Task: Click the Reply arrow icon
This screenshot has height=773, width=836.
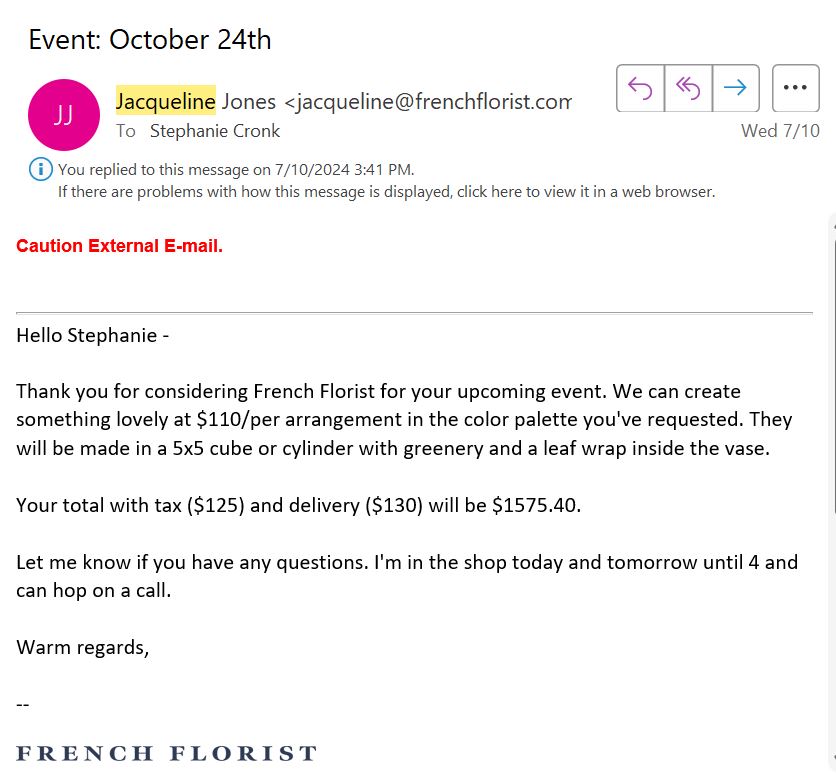Action: tap(640, 88)
